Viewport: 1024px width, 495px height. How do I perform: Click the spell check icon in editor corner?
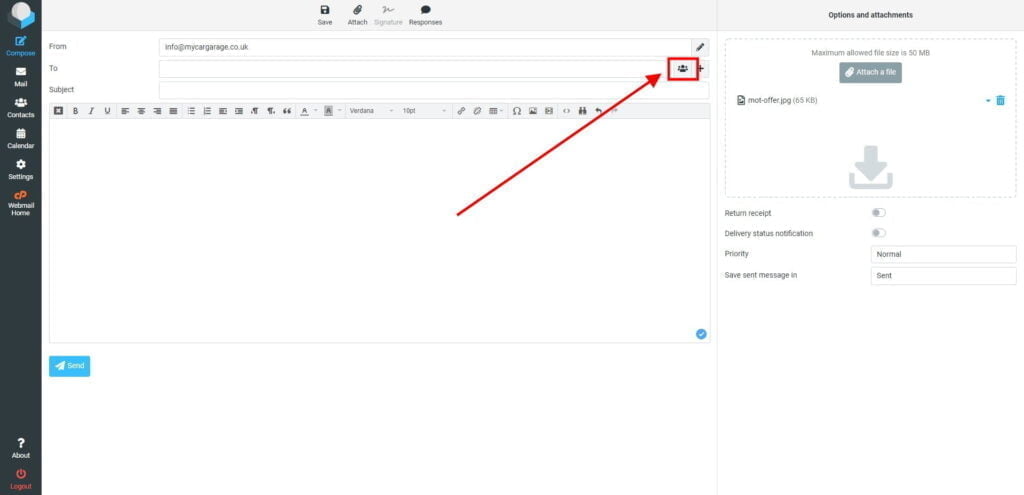tap(701, 334)
